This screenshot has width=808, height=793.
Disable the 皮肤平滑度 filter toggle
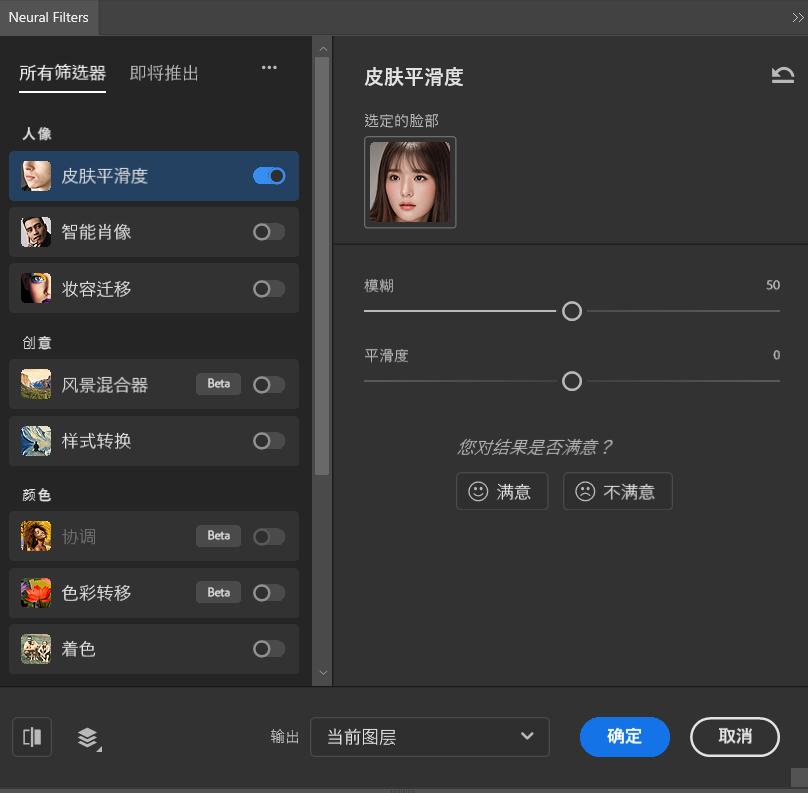pos(267,175)
